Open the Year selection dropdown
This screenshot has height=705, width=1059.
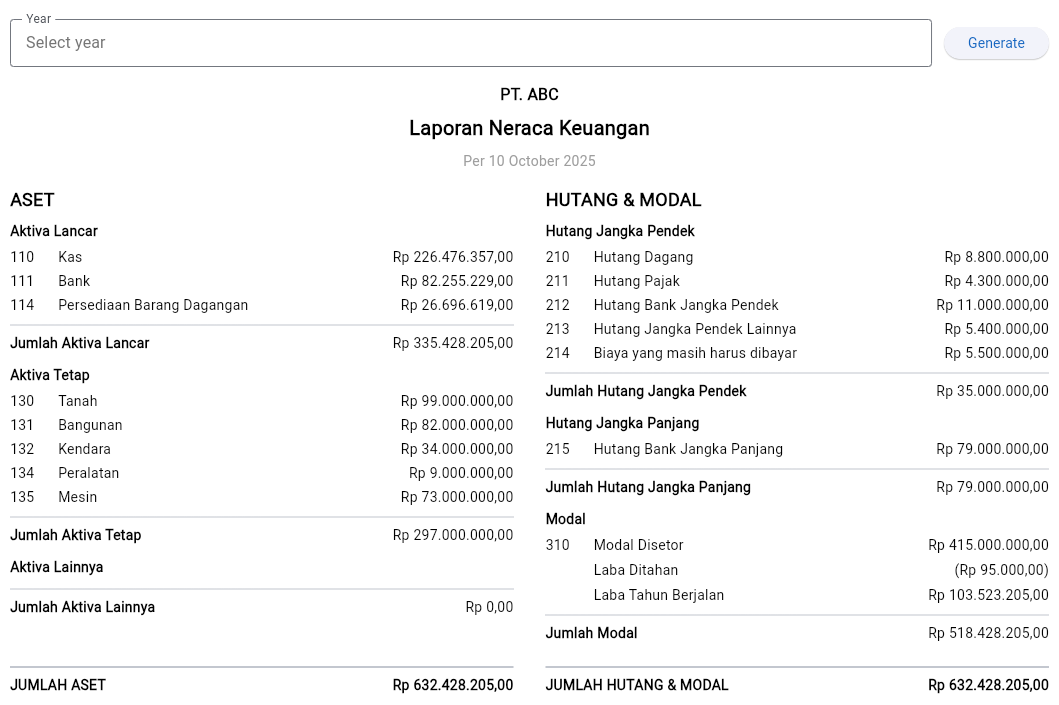tap(471, 43)
